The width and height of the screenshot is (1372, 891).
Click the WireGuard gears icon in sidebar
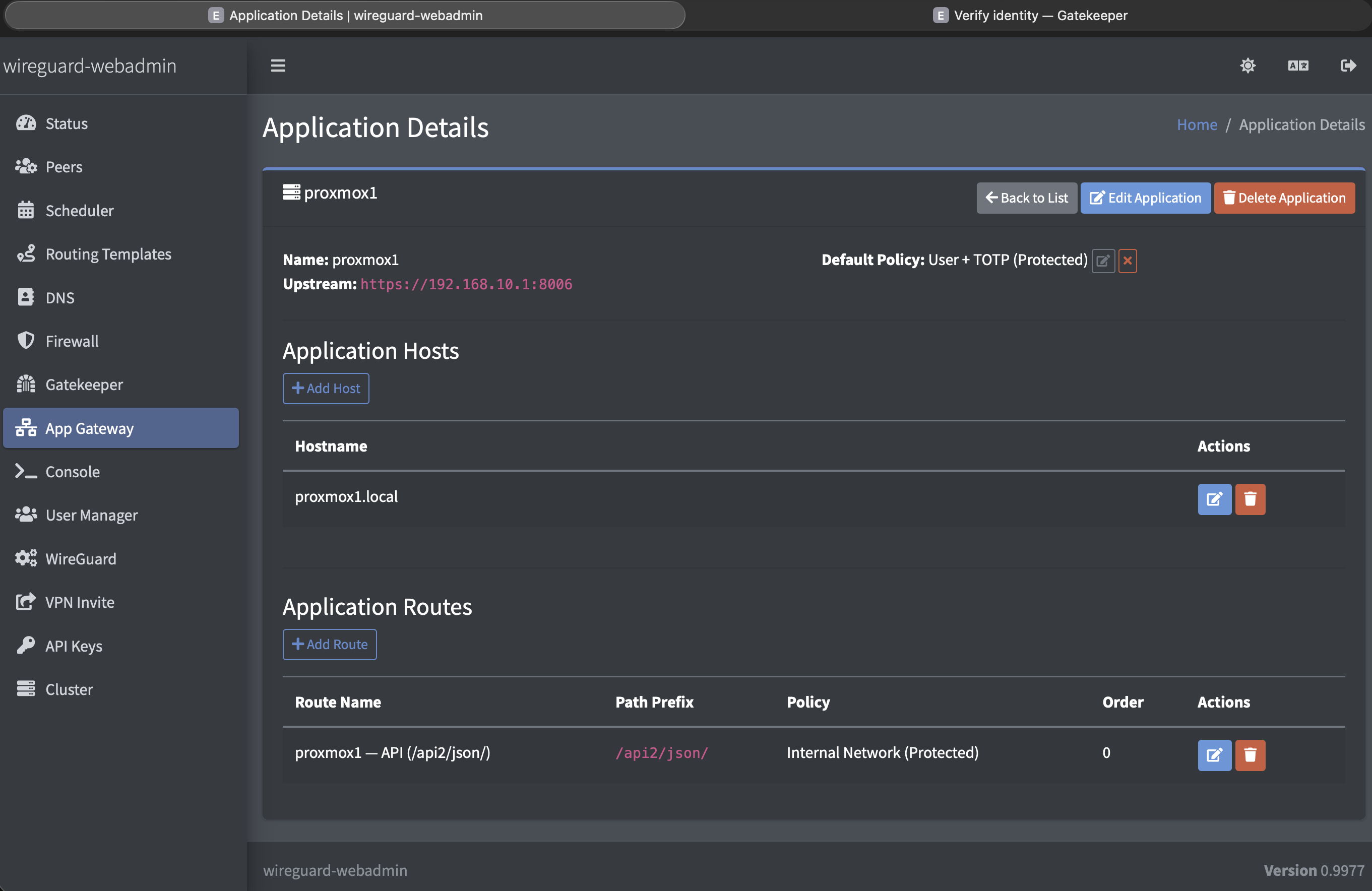pos(26,558)
